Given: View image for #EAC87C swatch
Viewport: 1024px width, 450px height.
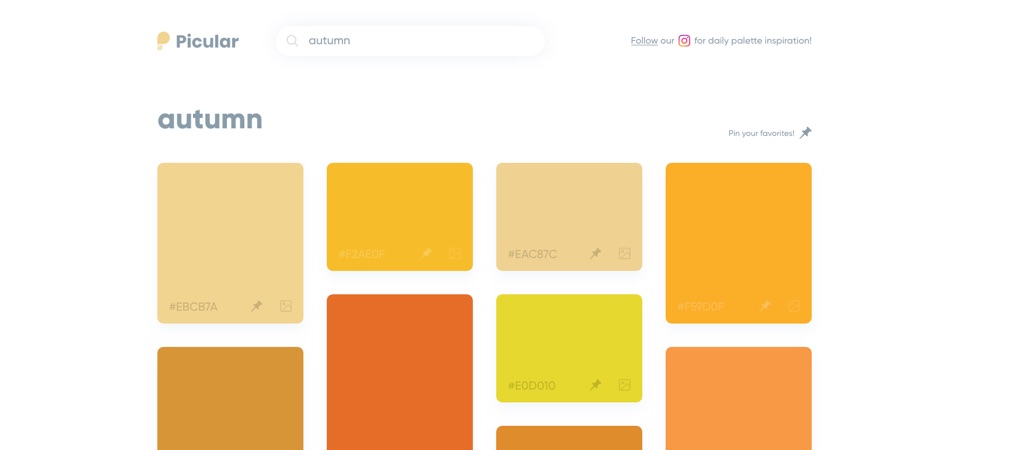Looking at the screenshot, I should pos(624,254).
